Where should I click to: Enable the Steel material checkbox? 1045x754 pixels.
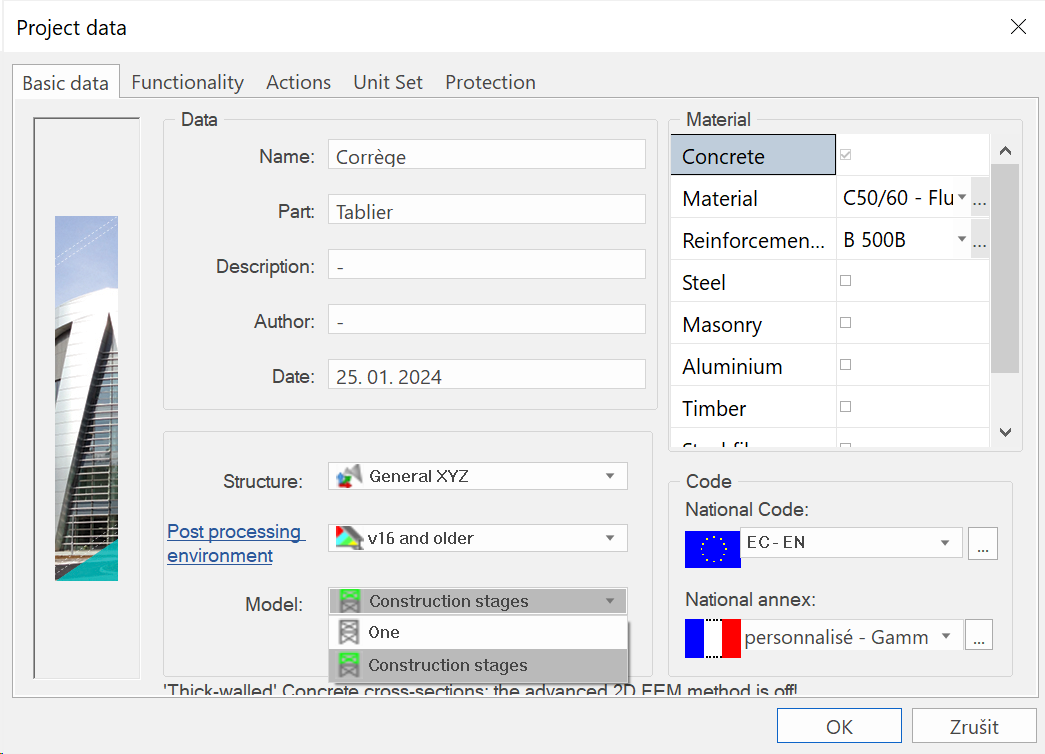846,282
